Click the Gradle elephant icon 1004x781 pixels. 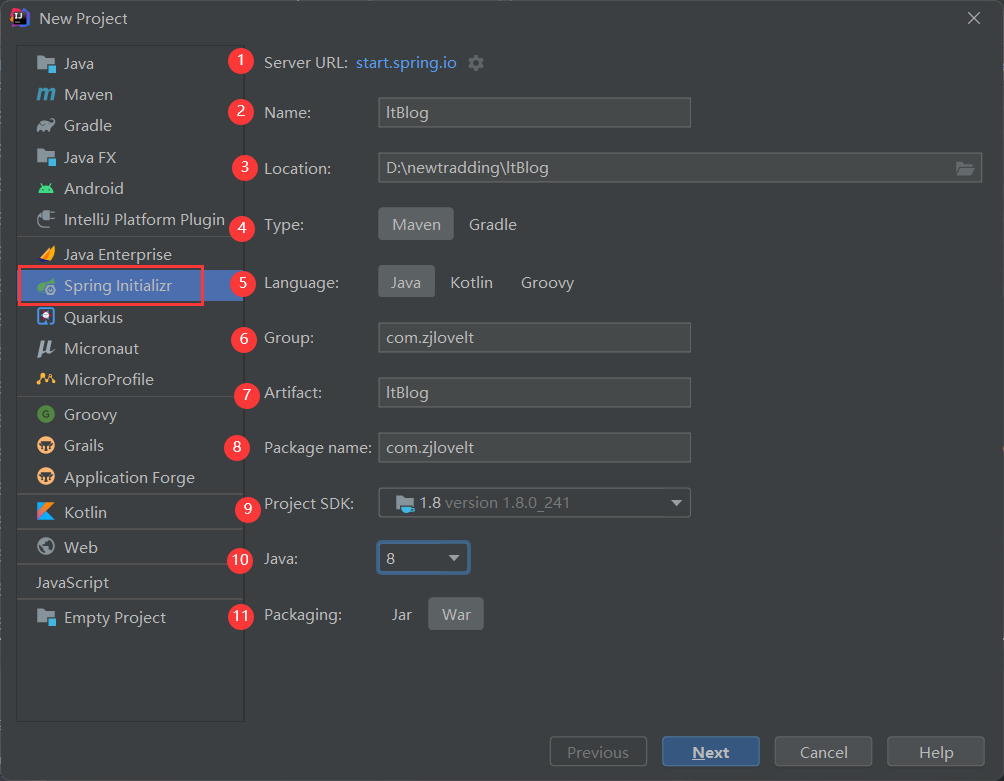click(x=46, y=125)
